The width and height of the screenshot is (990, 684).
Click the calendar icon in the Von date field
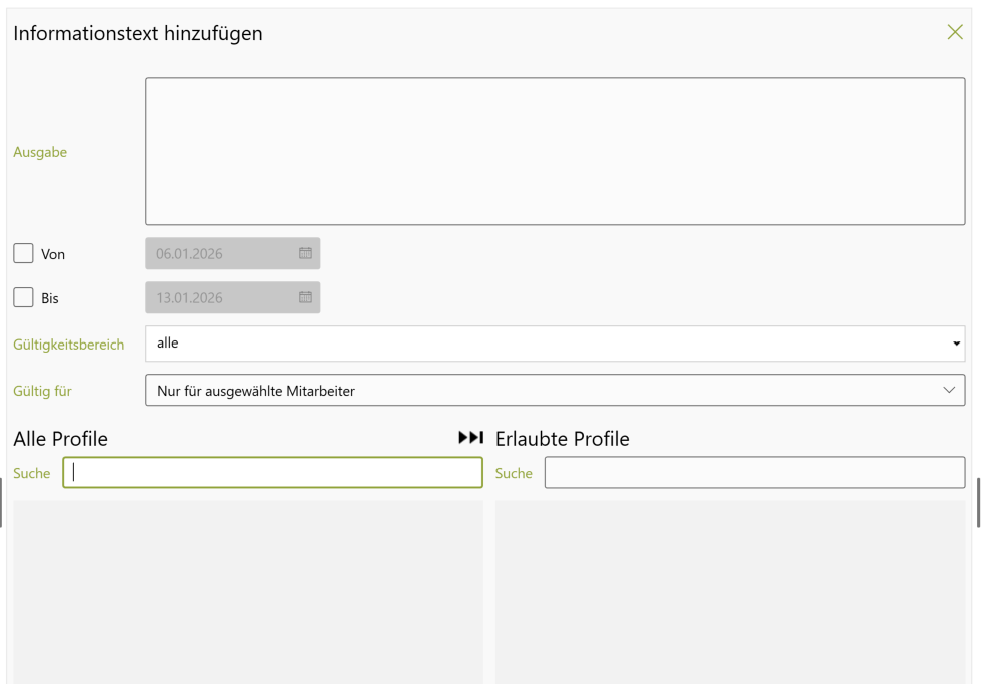[x=305, y=254]
